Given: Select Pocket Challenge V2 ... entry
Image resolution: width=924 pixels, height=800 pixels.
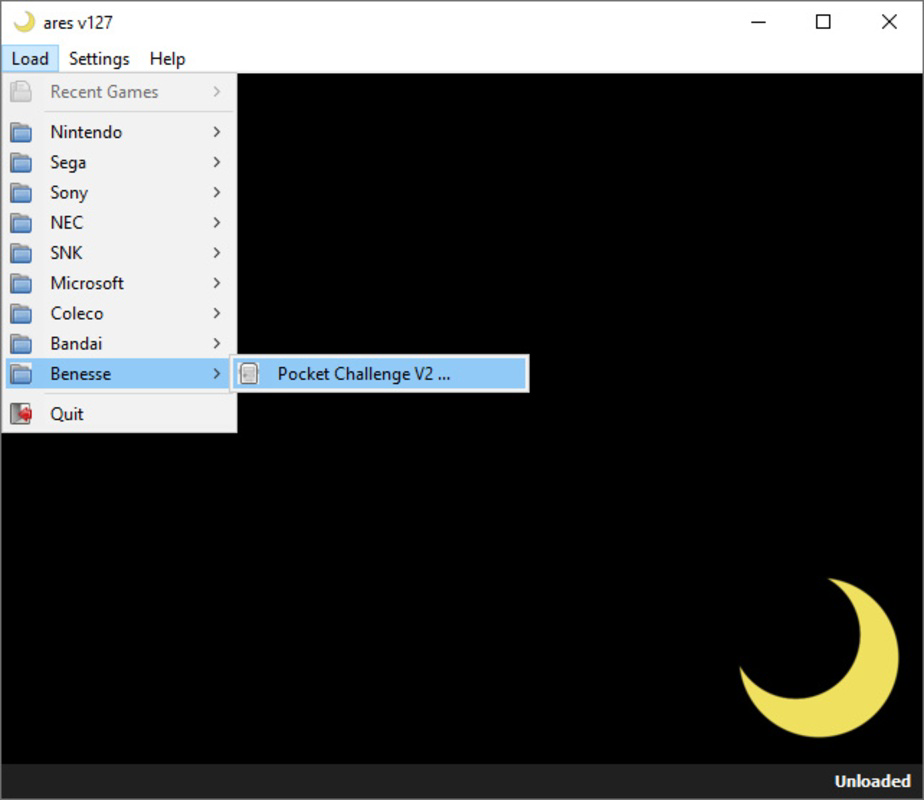Looking at the screenshot, I should (x=380, y=373).
